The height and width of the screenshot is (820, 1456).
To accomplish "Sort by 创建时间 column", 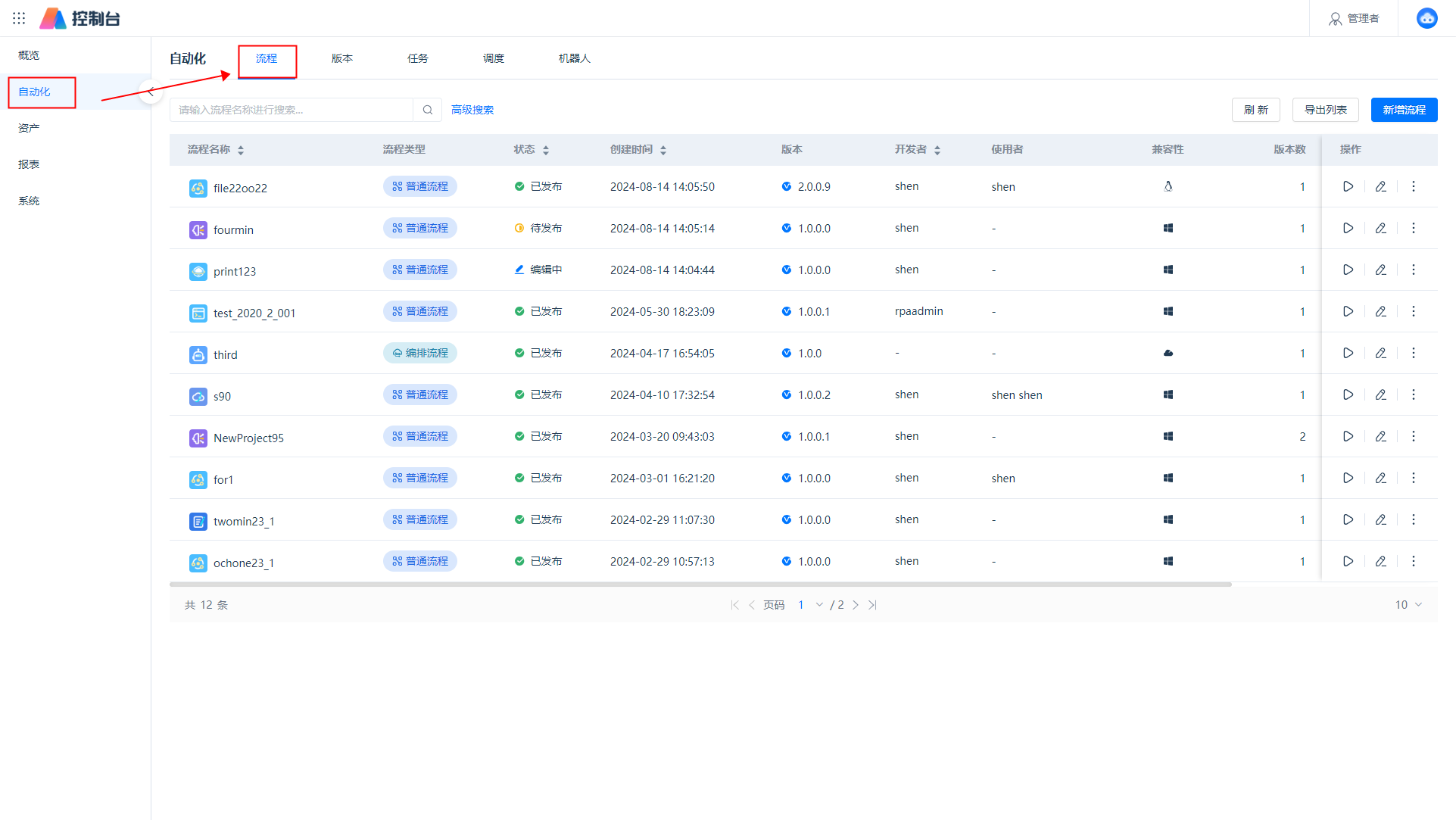I will pyautogui.click(x=663, y=150).
